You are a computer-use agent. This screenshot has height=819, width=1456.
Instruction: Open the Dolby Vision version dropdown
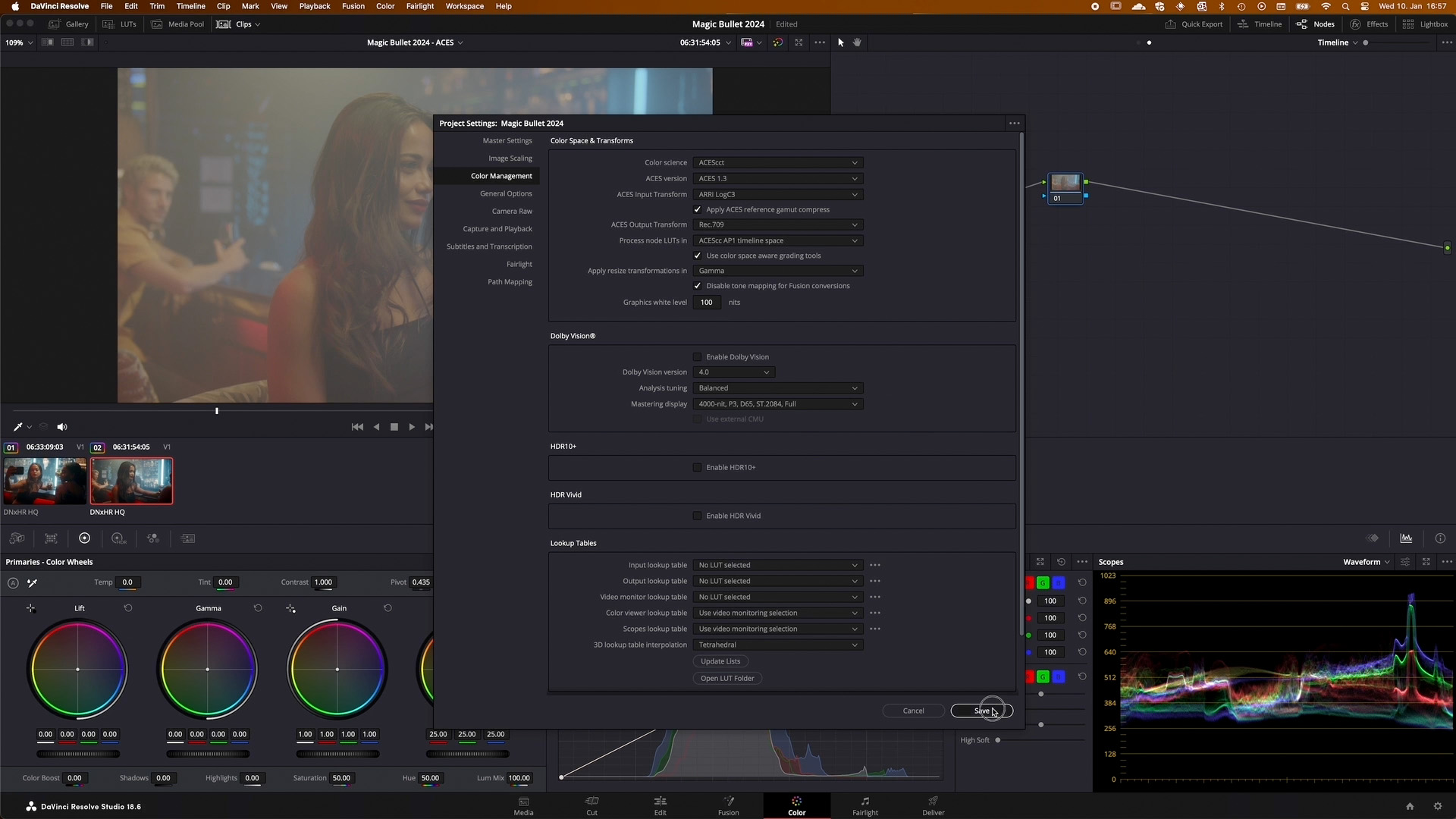pyautogui.click(x=734, y=372)
